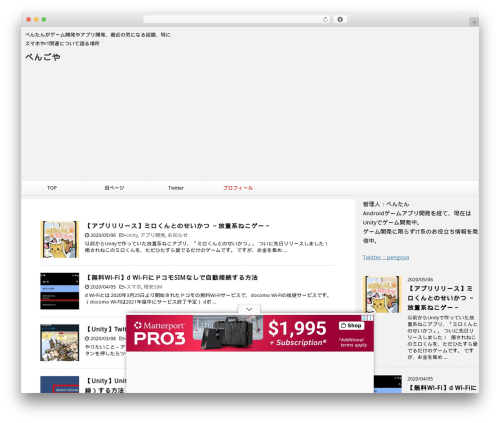Open sidebar article 【無料Wi-Fi】d Wi-Fiに
Screen dimensions: 500x423
pos(442,388)
